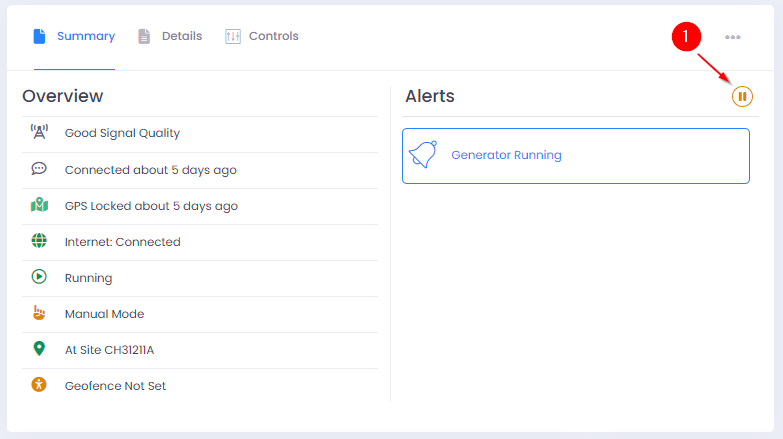Image resolution: width=783 pixels, height=439 pixels.
Task: Click the connection chat bubble icon
Action: [x=39, y=169]
